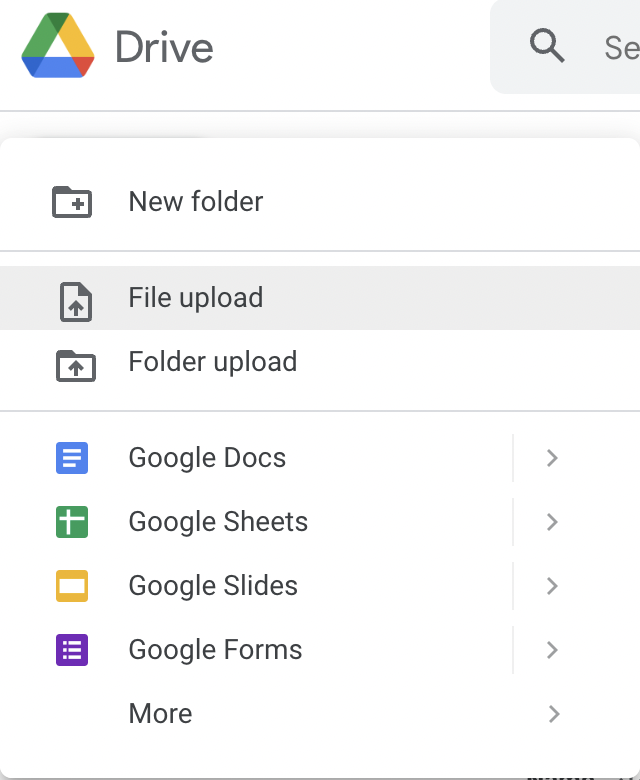Click the blue Google Docs icon
The width and height of the screenshot is (640, 780).
coord(72,458)
